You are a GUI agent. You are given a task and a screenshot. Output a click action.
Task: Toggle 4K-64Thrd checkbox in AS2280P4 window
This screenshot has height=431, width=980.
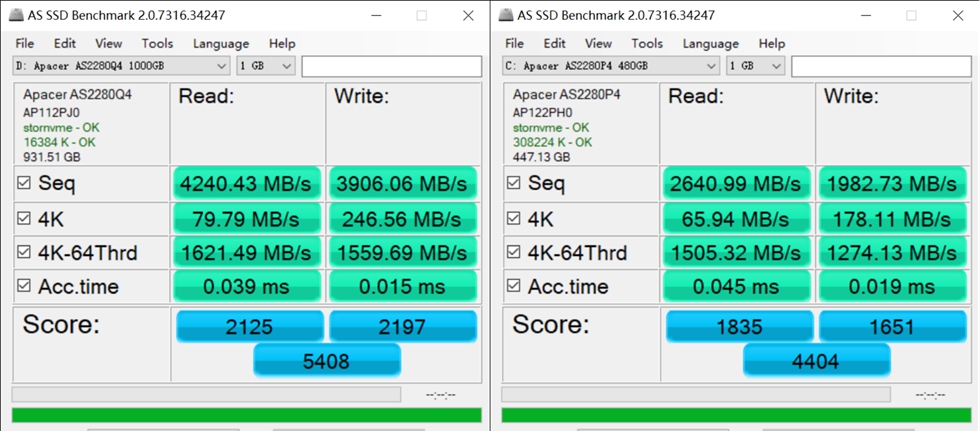click(x=514, y=252)
